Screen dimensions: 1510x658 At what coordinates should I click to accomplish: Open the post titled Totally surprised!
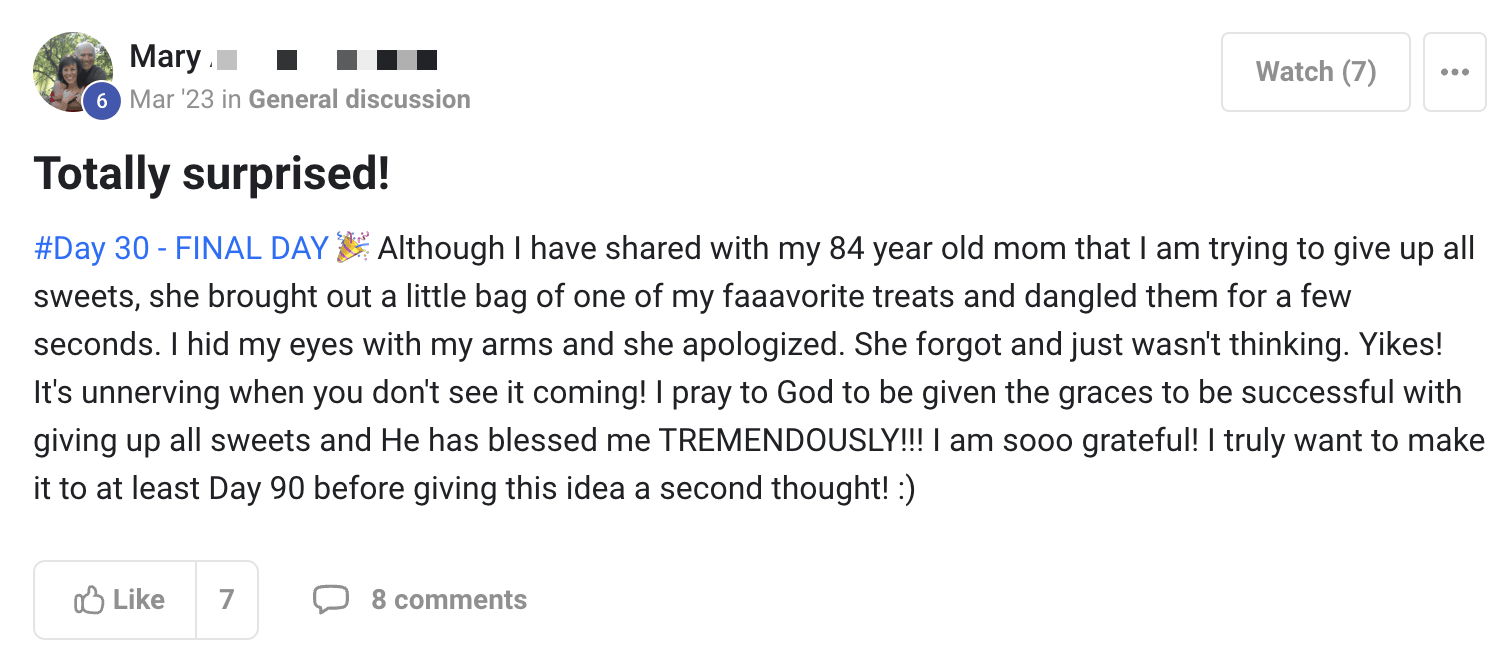pyautogui.click(x=212, y=174)
